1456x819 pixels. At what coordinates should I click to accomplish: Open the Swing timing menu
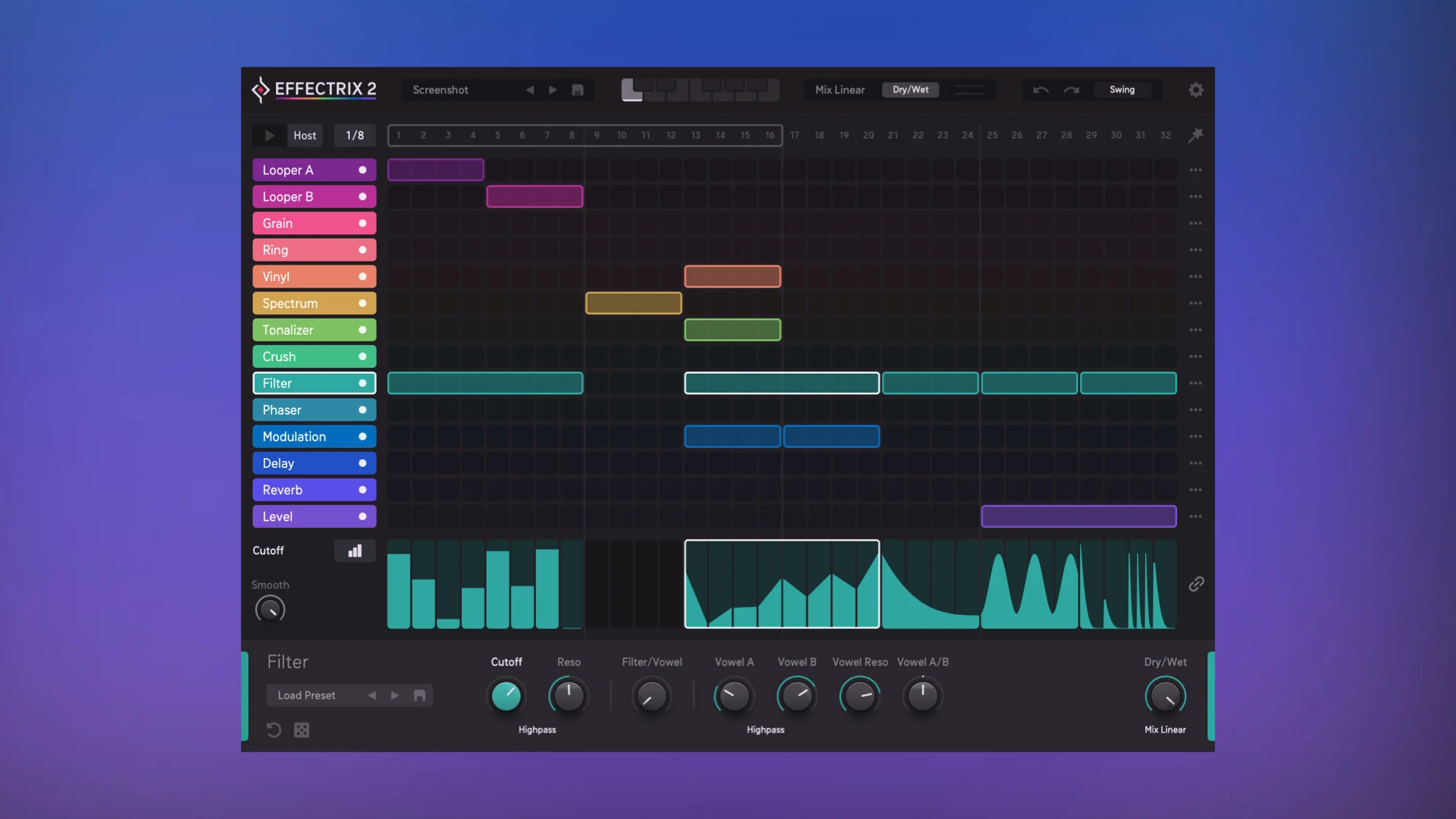[x=1122, y=89]
